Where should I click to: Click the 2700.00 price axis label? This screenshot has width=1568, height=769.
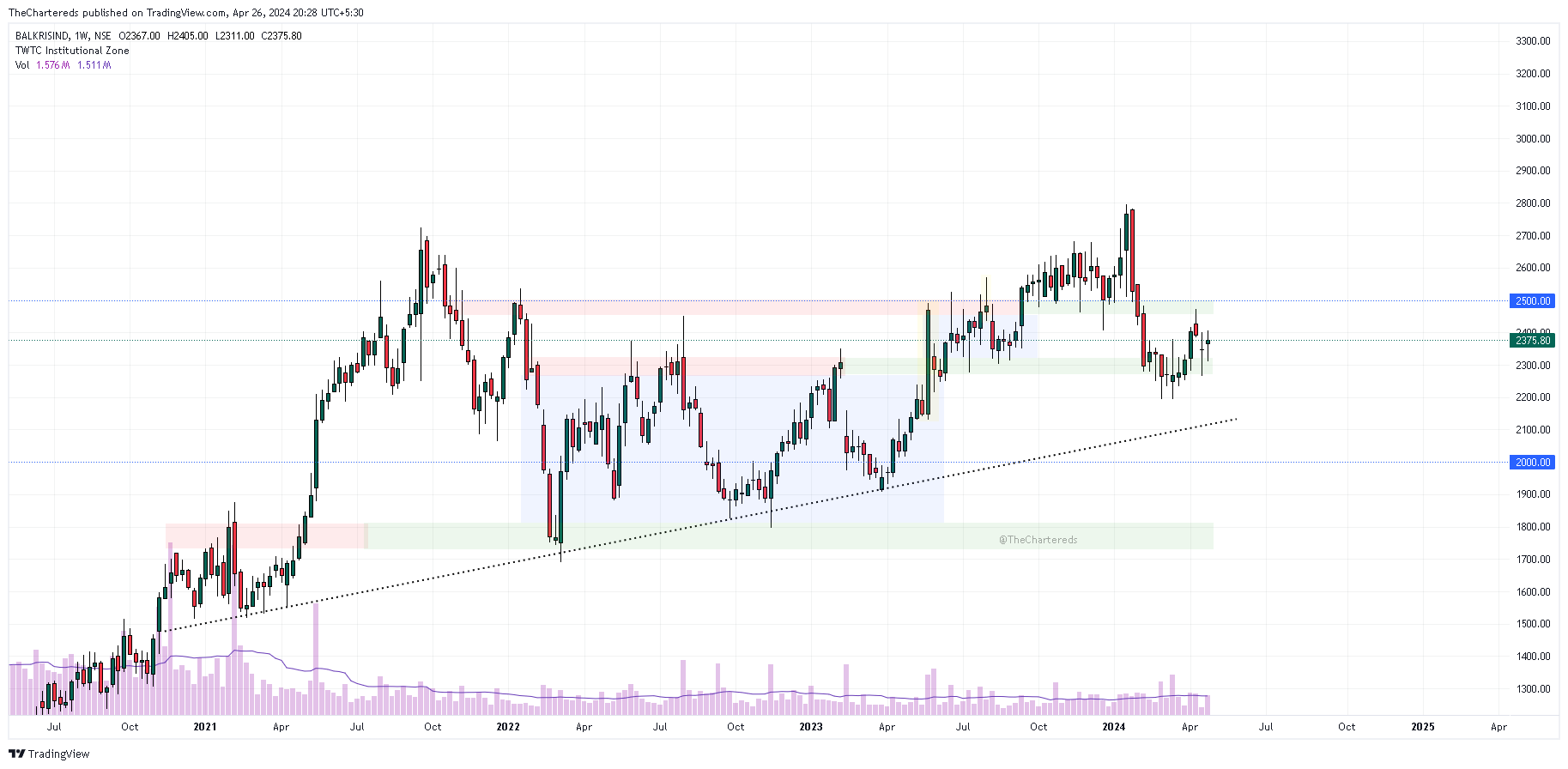[1533, 236]
